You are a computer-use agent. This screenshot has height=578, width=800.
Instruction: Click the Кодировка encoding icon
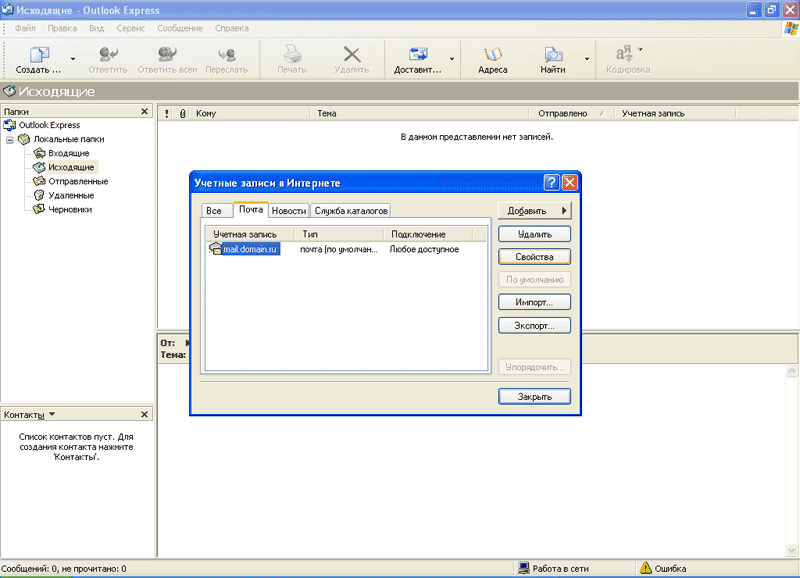point(623,54)
